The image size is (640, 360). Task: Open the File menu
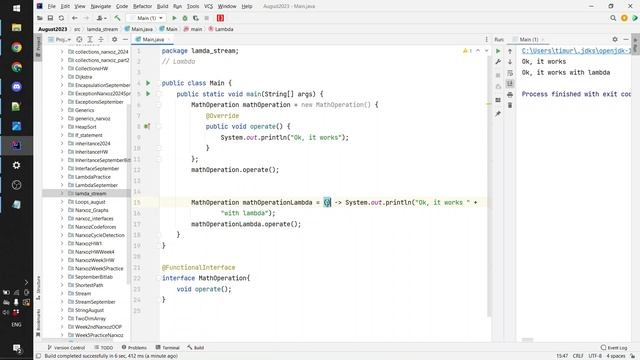tap(51, 6)
